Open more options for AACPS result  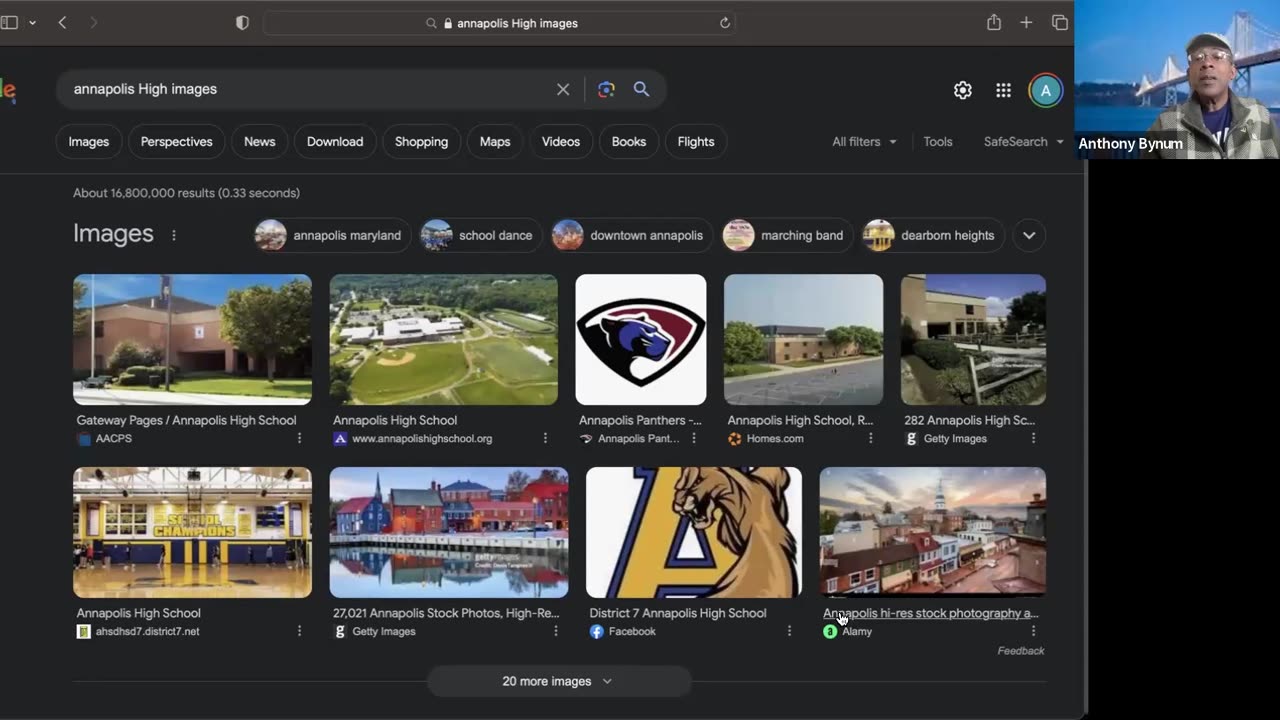coord(299,439)
